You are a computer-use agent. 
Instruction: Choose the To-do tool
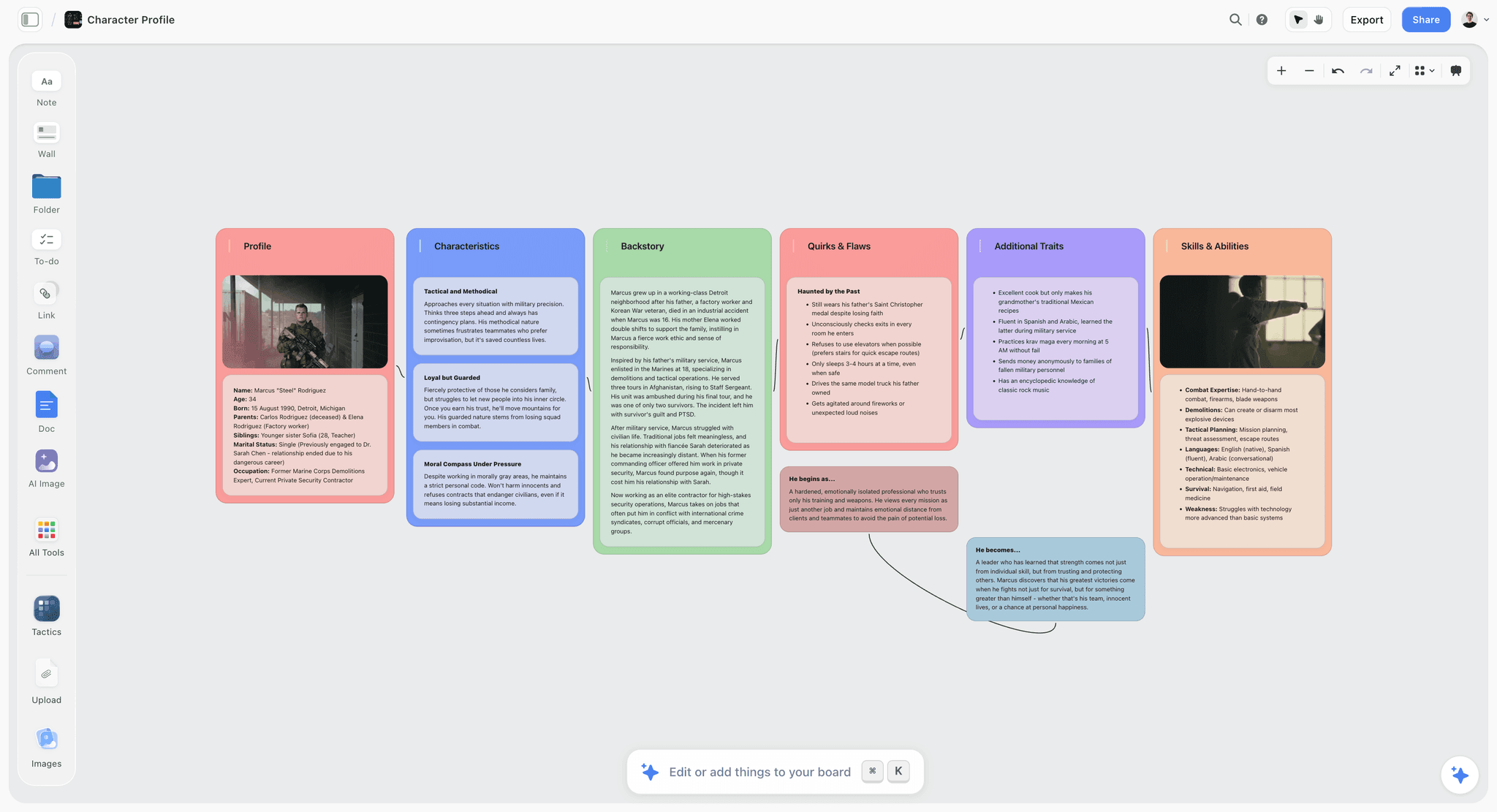[x=46, y=248]
